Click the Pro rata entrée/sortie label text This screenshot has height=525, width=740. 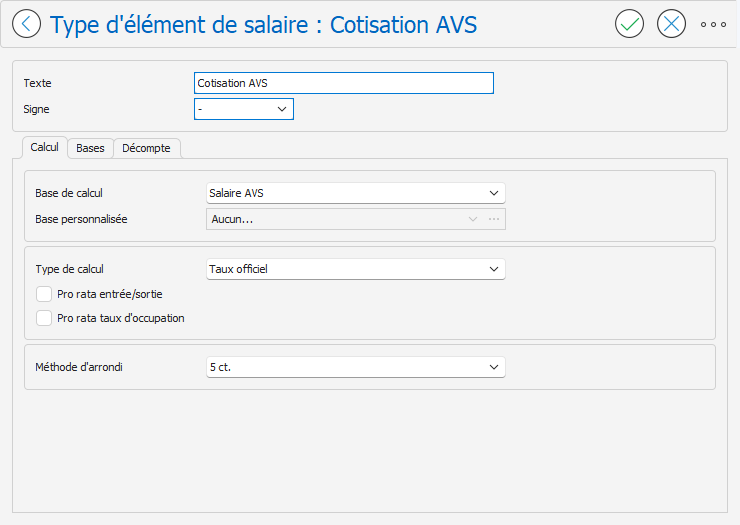pos(110,294)
